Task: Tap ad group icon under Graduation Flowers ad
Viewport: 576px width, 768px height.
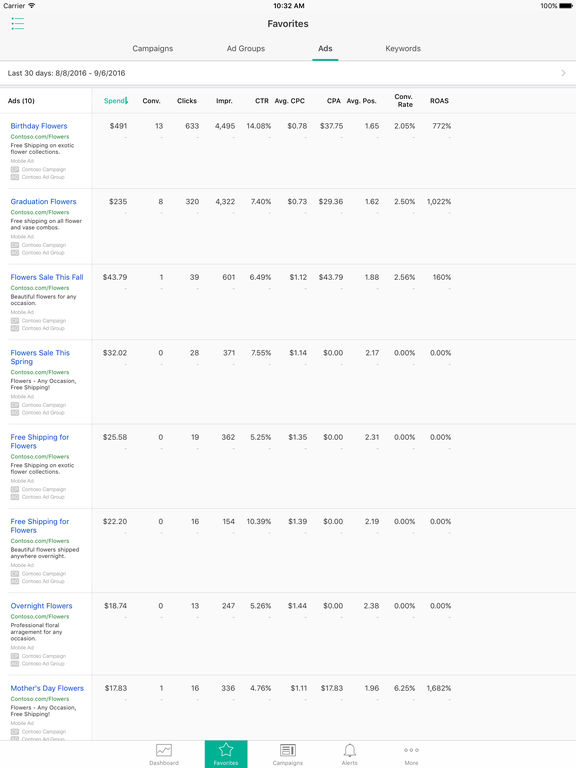Action: (x=15, y=253)
